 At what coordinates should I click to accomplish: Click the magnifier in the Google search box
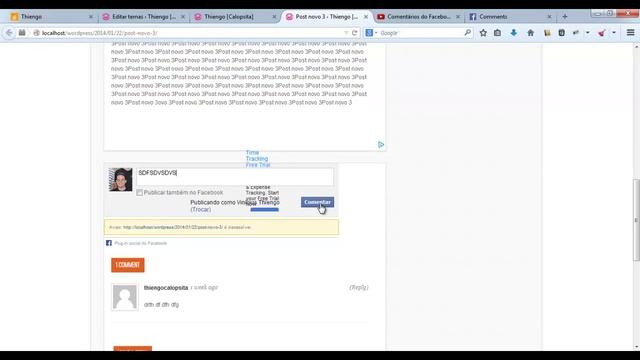click(x=467, y=33)
